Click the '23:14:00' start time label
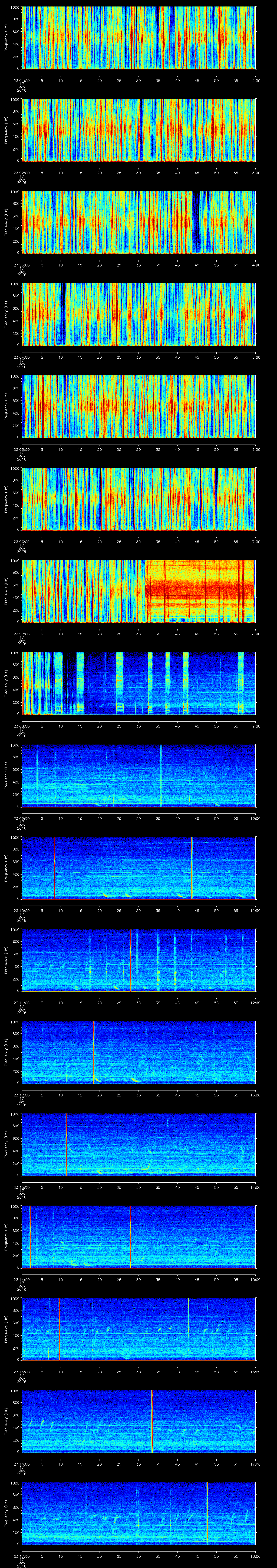 (22, 1279)
